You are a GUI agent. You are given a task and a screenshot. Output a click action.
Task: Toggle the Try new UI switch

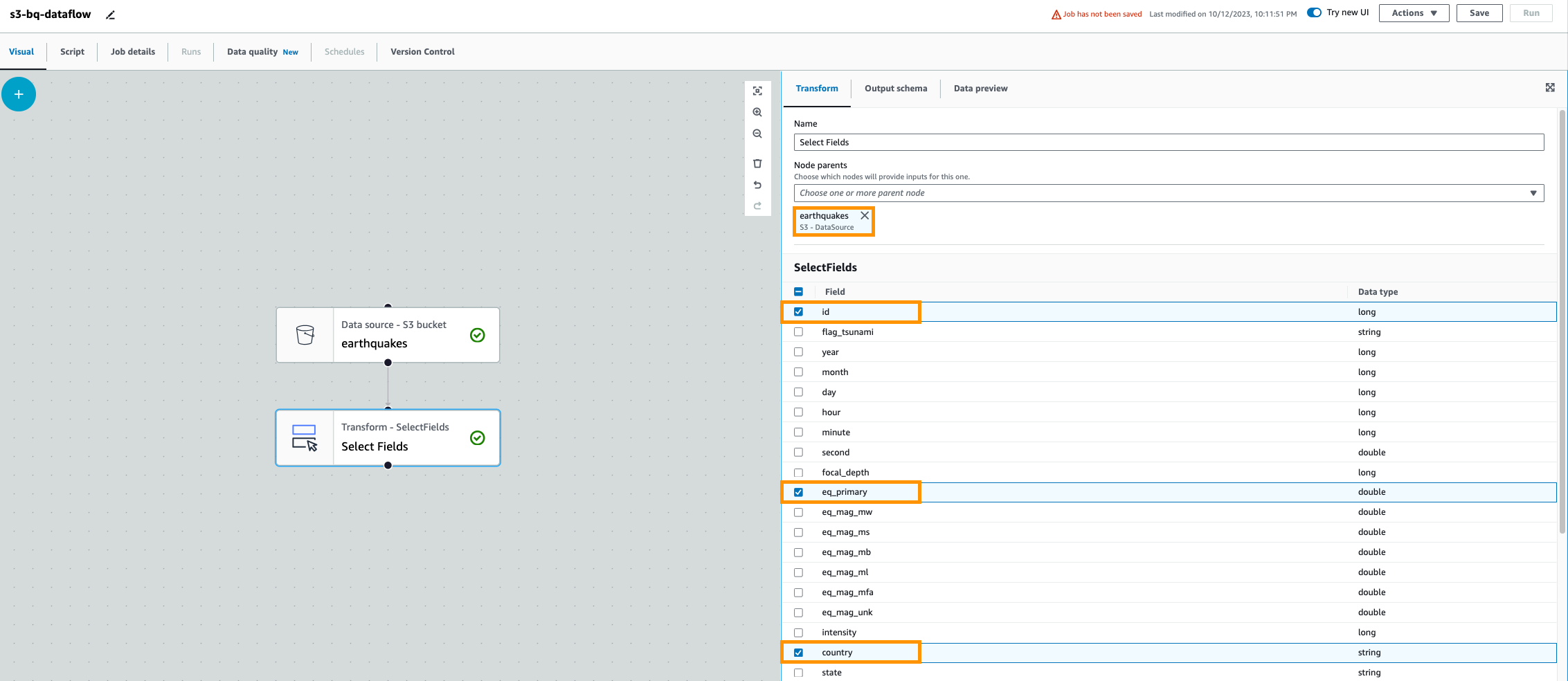pyautogui.click(x=1314, y=12)
